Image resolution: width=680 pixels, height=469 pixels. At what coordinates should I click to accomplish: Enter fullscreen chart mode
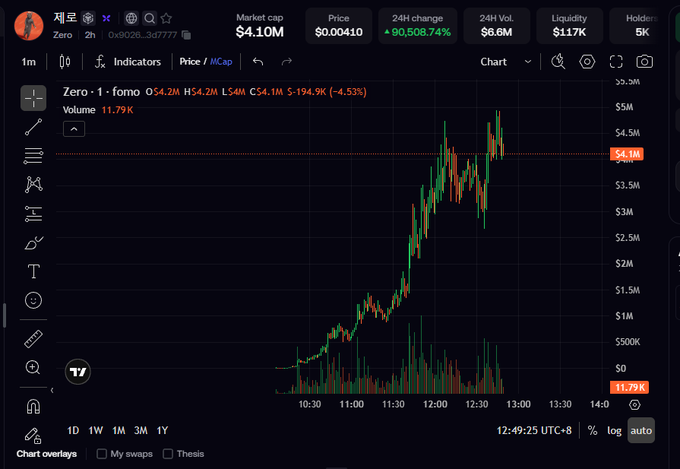click(616, 62)
